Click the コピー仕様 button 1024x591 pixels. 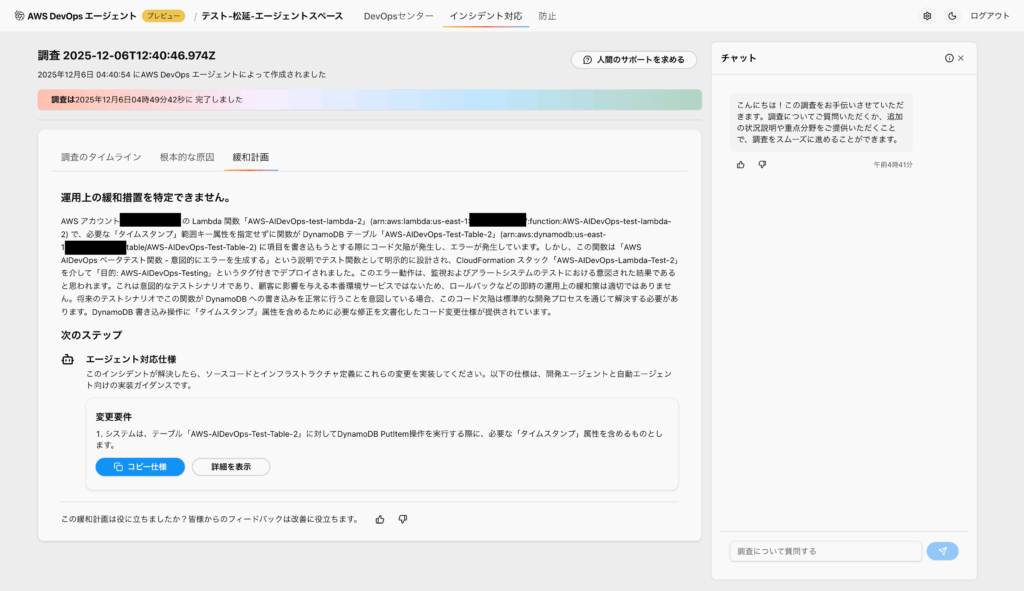click(140, 467)
